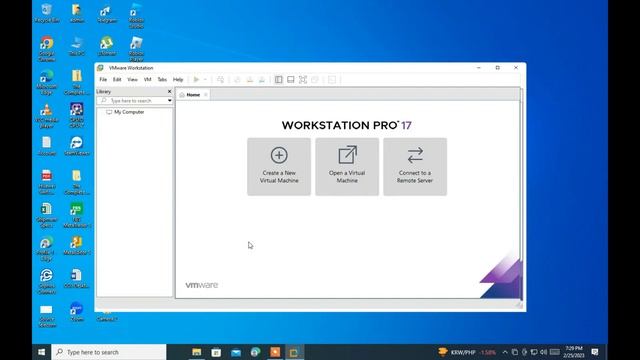Click the VMware Workstation taskbar button
This screenshot has width=640, height=360.
[x=294, y=352]
